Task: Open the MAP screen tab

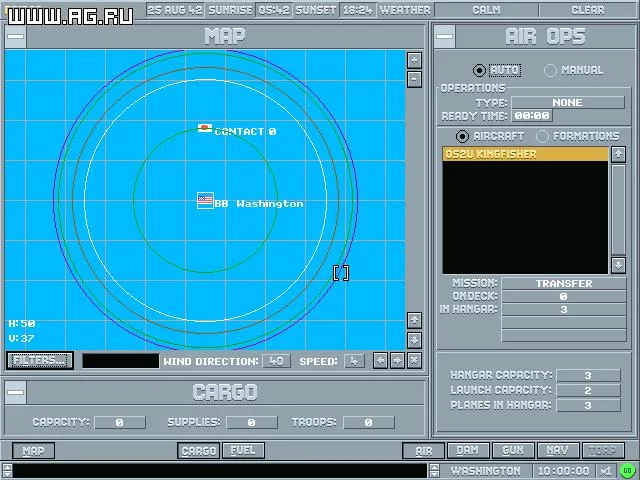Action: 33,451
